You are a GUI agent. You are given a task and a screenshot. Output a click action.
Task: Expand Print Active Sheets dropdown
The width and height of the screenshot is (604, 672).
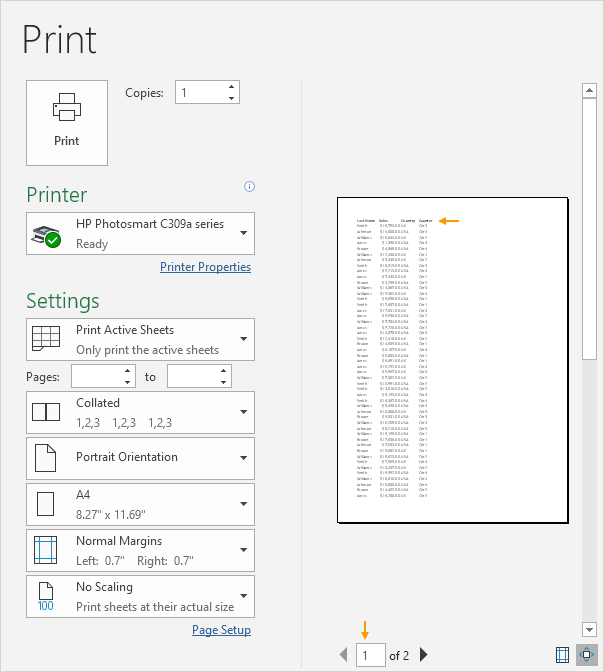(141, 340)
